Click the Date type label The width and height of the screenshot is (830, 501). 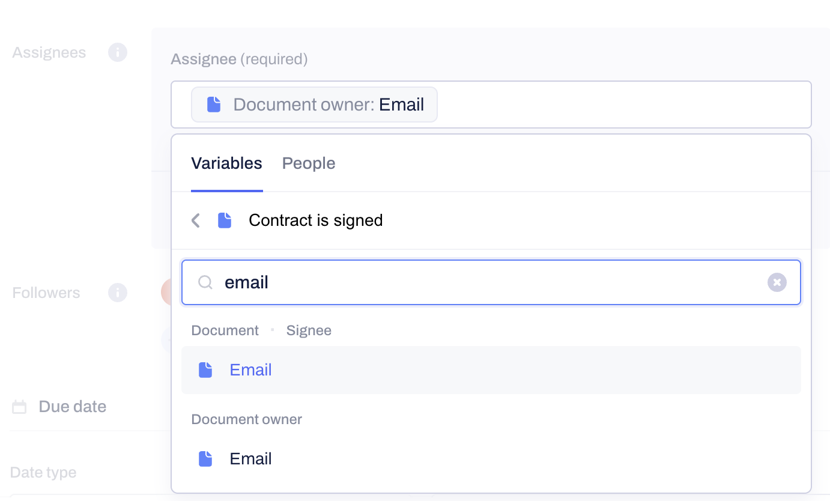[43, 472]
